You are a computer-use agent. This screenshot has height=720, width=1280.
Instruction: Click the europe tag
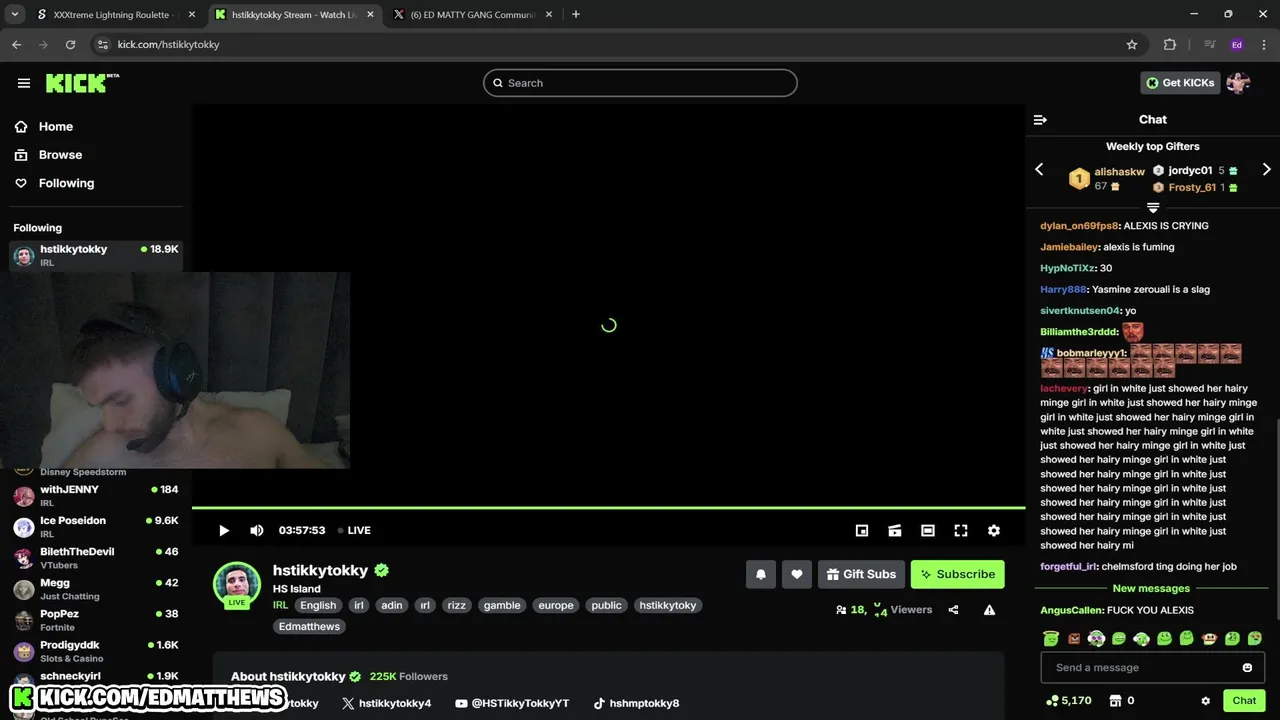click(556, 605)
